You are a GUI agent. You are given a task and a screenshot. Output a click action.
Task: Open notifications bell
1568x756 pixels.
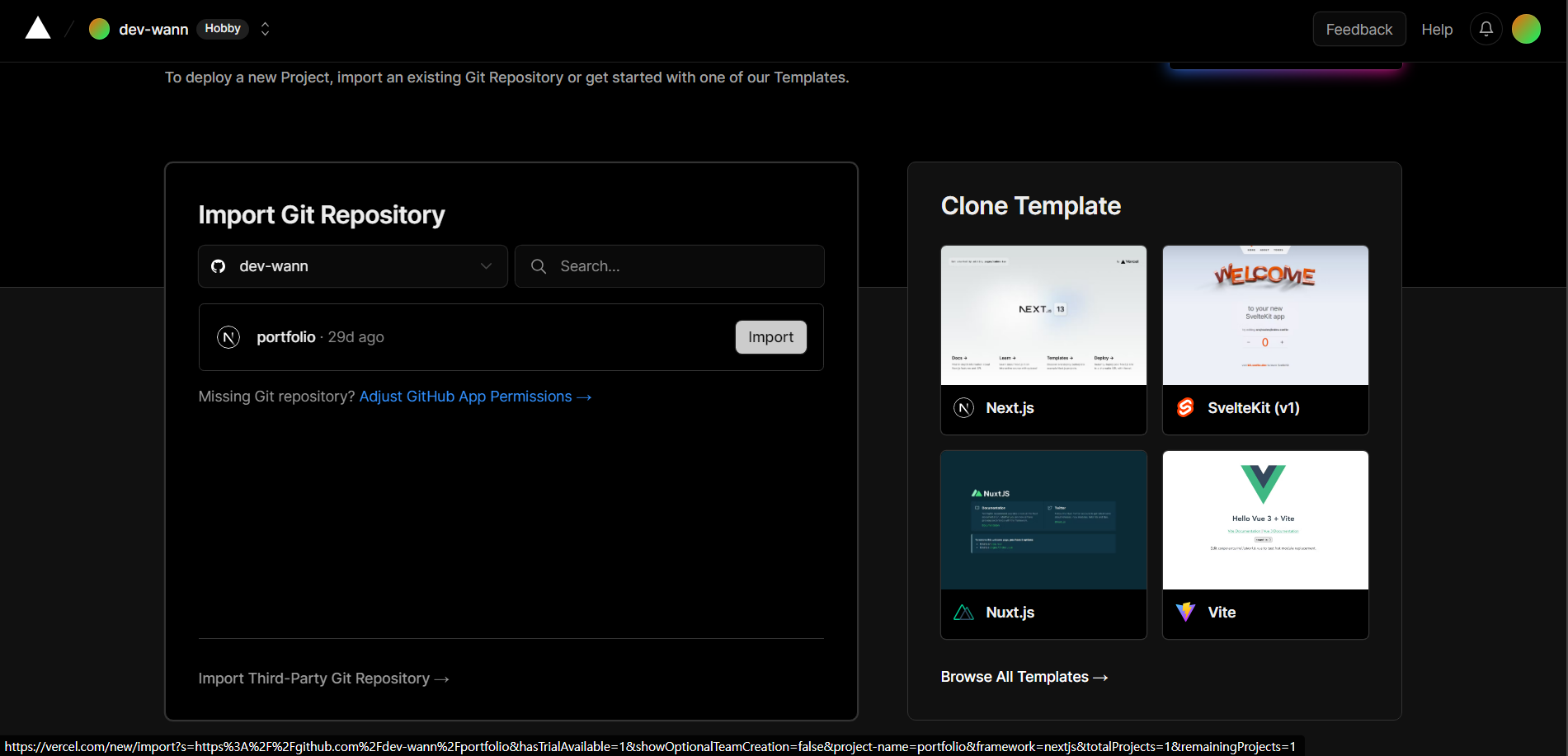point(1486,29)
